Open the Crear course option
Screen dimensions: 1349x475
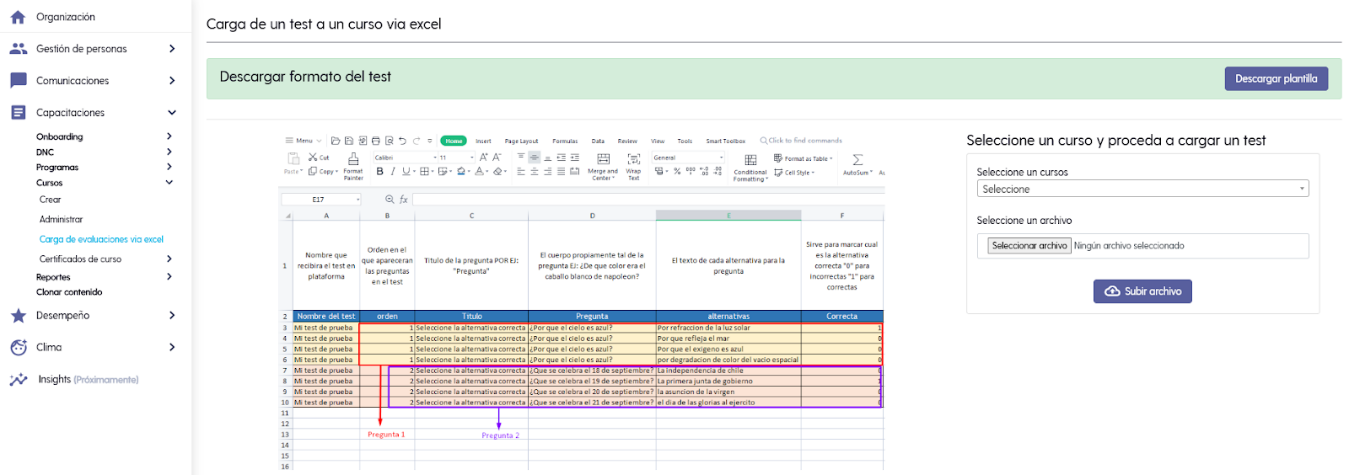[x=50, y=200]
